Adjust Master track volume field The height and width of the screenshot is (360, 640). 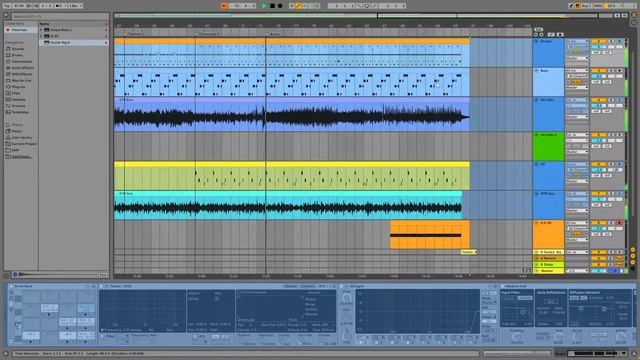click(x=599, y=271)
